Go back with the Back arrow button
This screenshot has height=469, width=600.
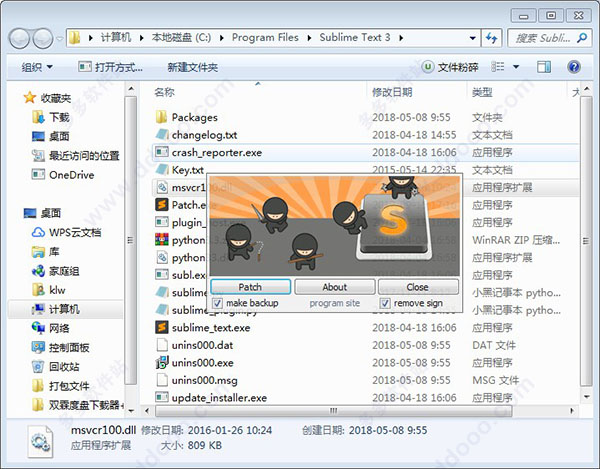point(19,38)
